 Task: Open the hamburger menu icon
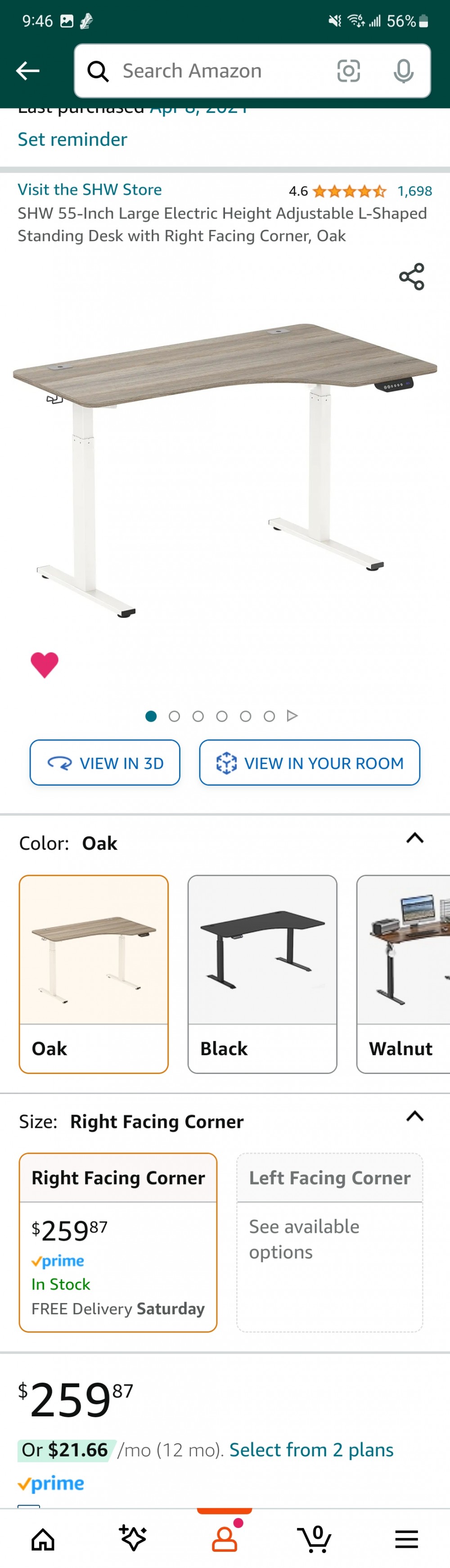click(x=407, y=1539)
